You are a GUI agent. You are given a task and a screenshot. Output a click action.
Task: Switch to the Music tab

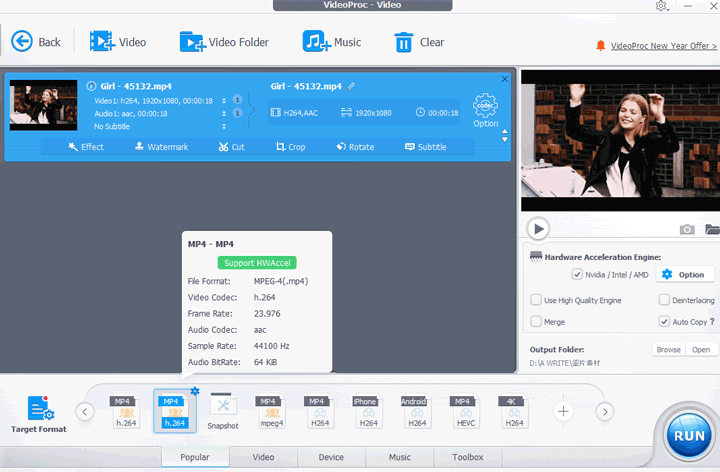[399, 457]
